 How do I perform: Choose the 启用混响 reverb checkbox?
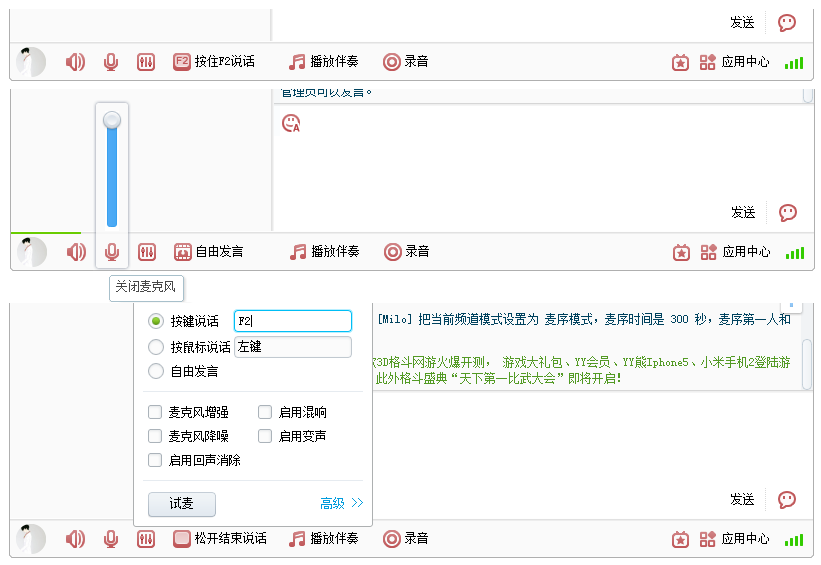pos(265,412)
